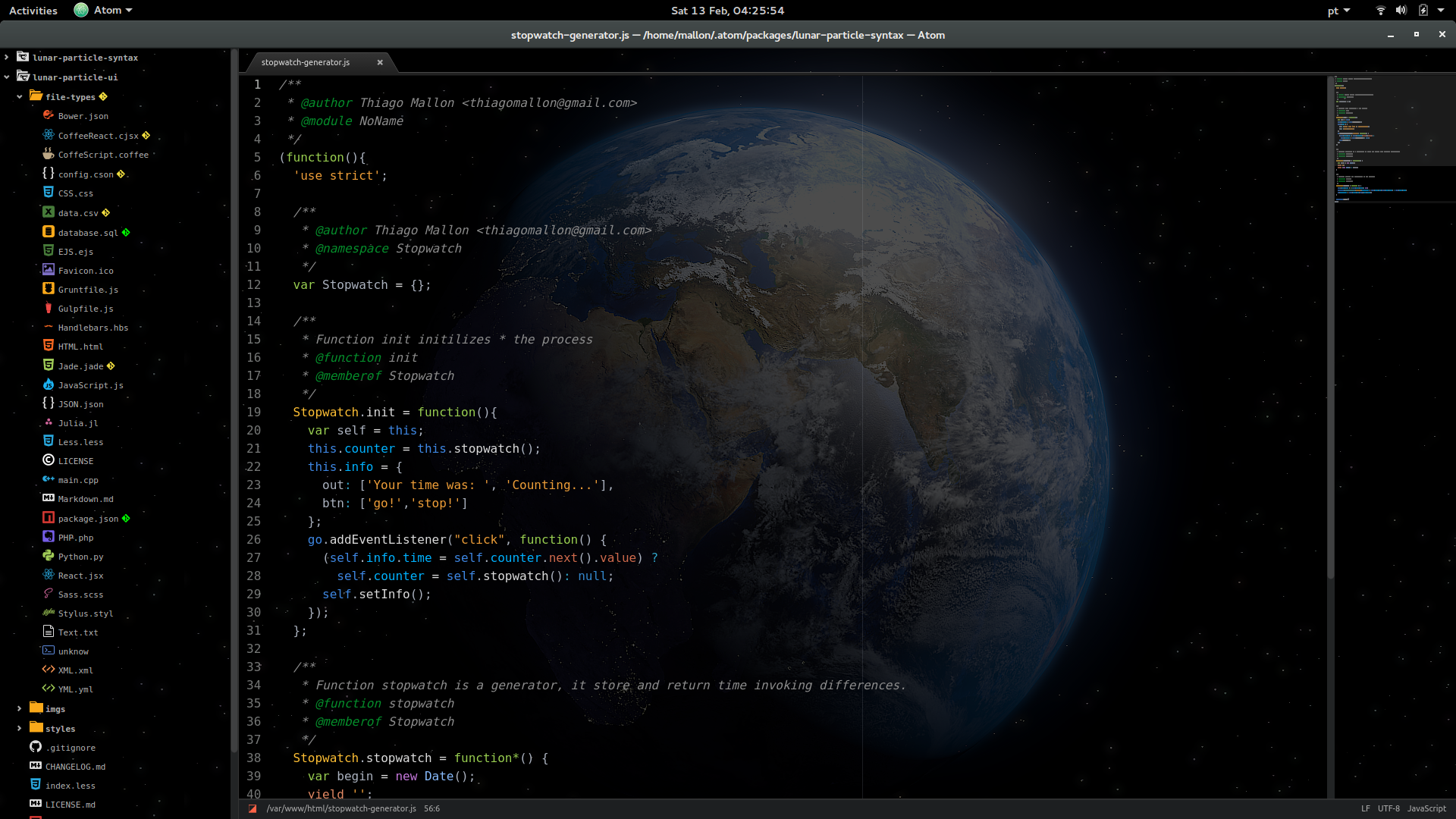Click the Favicon.ico image file icon

click(48, 270)
